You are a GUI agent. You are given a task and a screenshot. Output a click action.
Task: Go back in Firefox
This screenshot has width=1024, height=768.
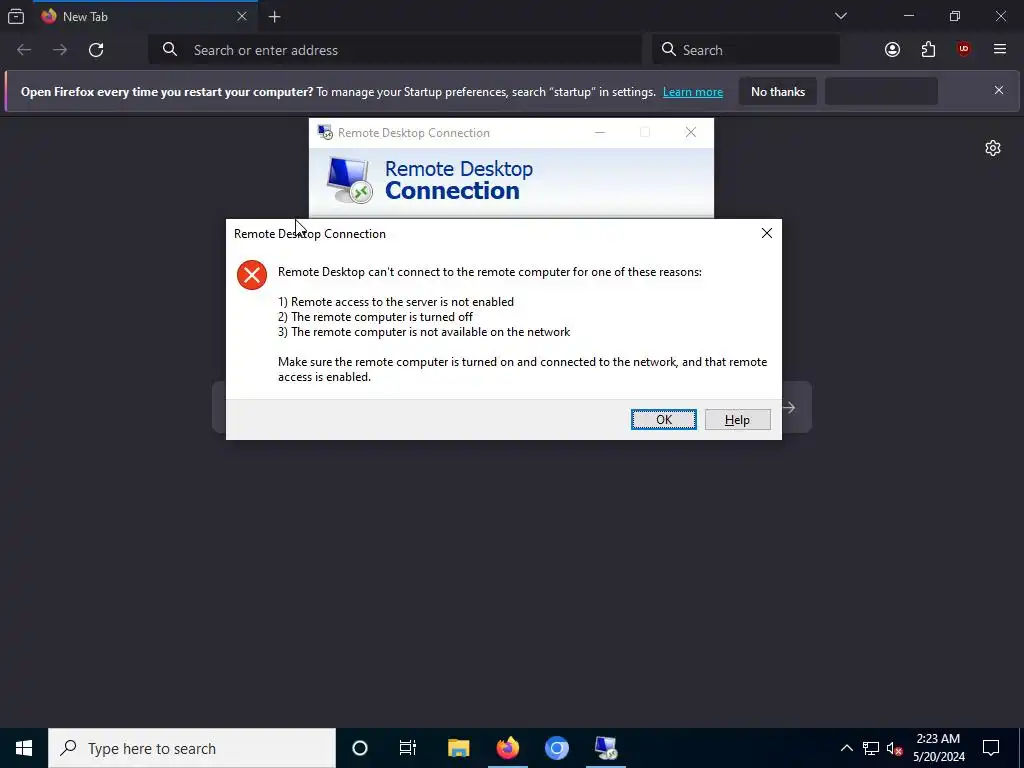[x=24, y=50]
